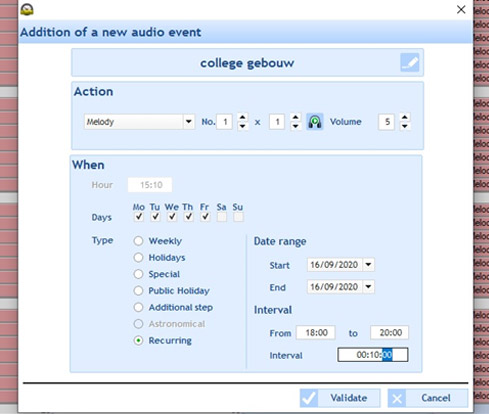Click the Hour field showing 15:10
Viewport: 489px width, 414px height.
coord(150,185)
